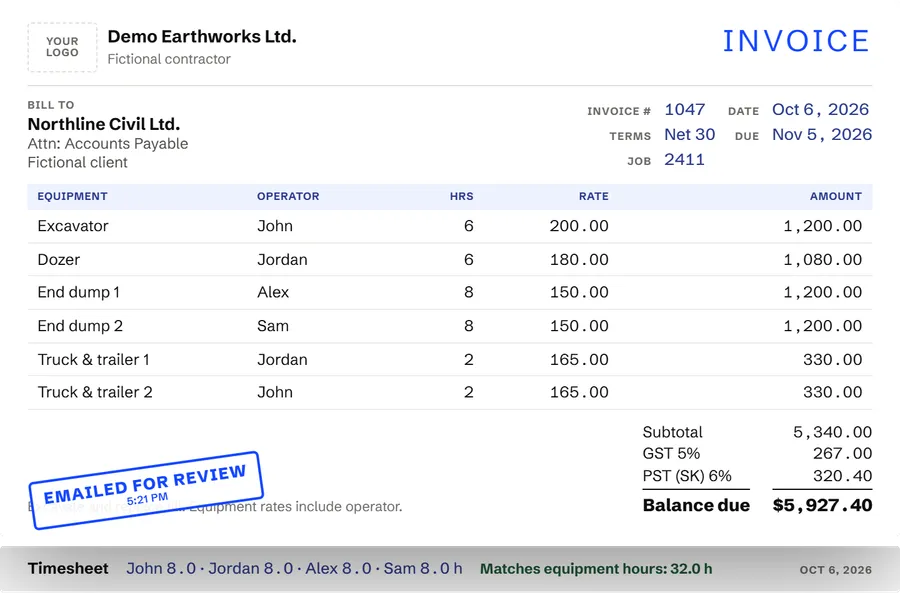Image resolution: width=900 pixels, height=593 pixels.
Task: Click the GST 5% label
Action: point(671,454)
